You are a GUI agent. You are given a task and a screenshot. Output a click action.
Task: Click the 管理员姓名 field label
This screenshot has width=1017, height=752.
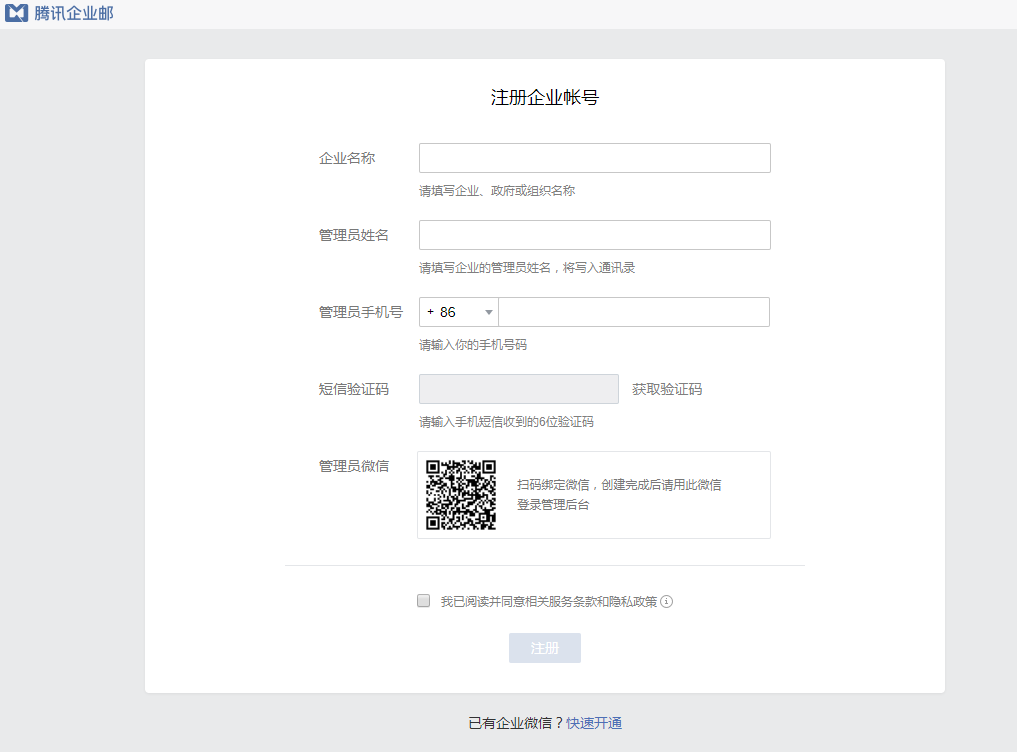click(x=354, y=235)
